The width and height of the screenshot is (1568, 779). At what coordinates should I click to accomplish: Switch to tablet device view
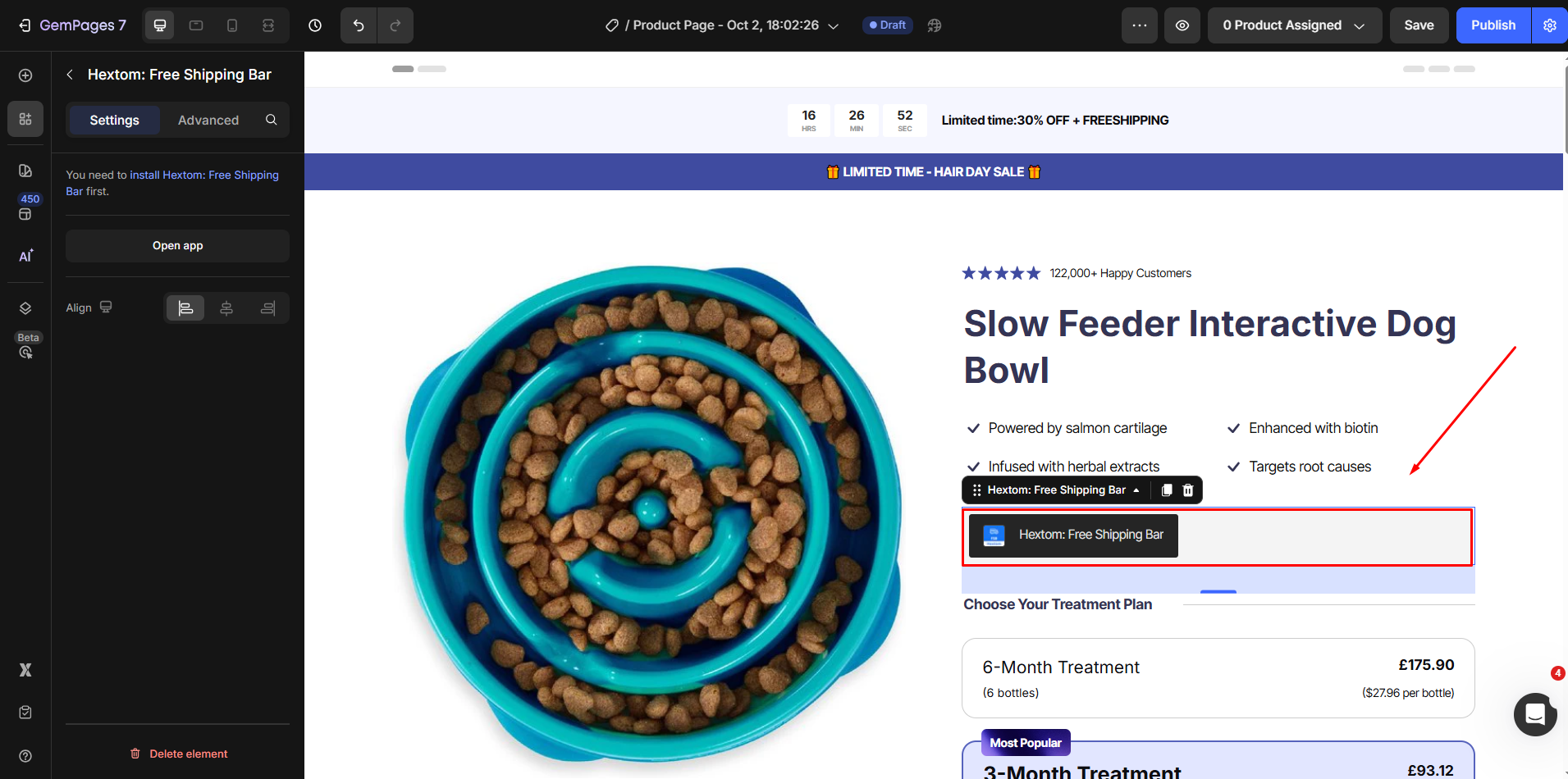point(196,25)
